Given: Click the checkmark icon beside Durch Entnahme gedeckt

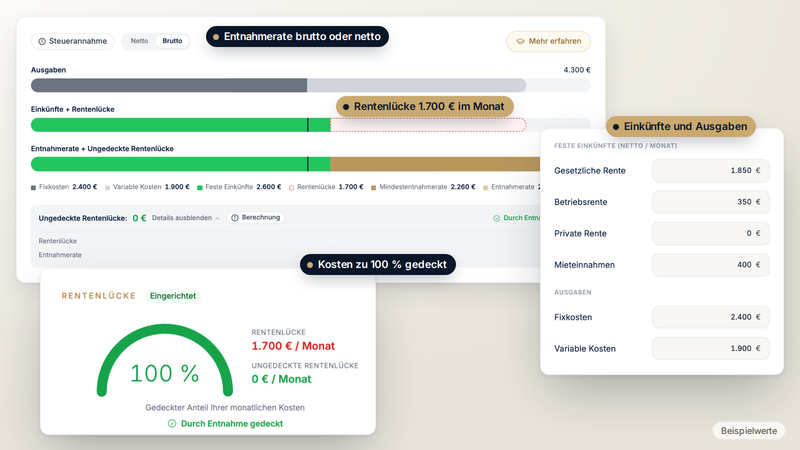Looking at the screenshot, I should (x=172, y=423).
